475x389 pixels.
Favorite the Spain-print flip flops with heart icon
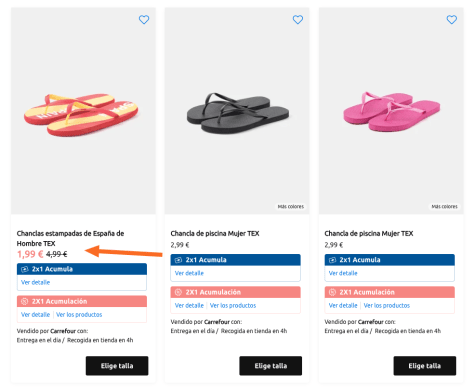pyautogui.click(x=144, y=20)
